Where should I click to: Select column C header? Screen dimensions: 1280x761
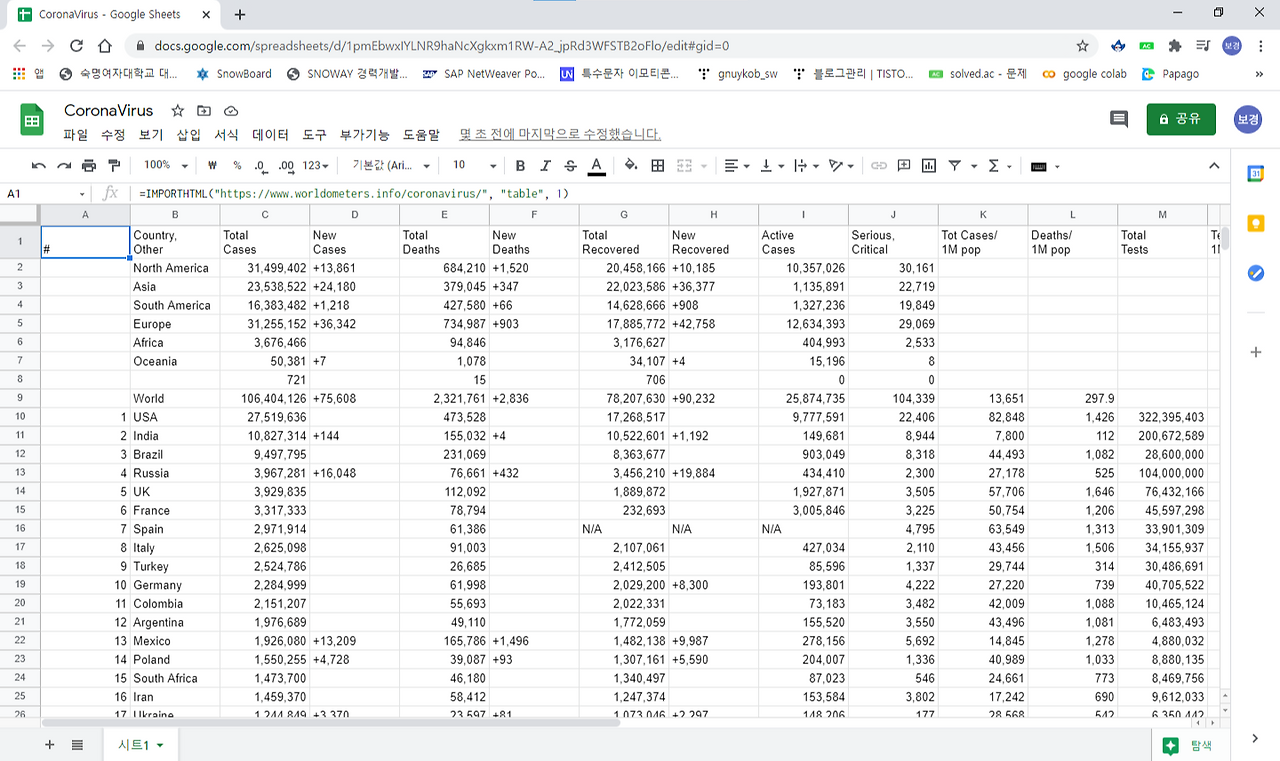(x=265, y=214)
